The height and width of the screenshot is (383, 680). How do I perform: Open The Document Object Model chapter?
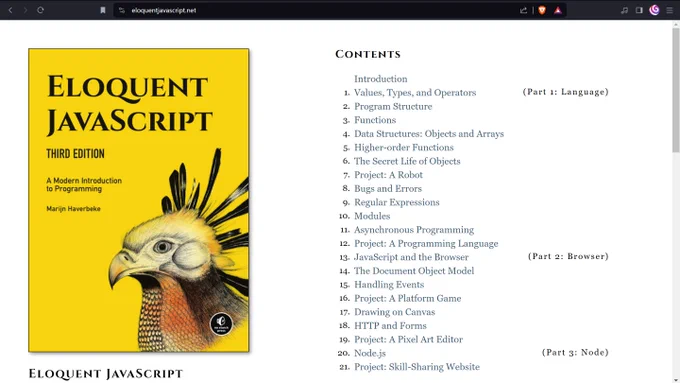click(x=414, y=271)
